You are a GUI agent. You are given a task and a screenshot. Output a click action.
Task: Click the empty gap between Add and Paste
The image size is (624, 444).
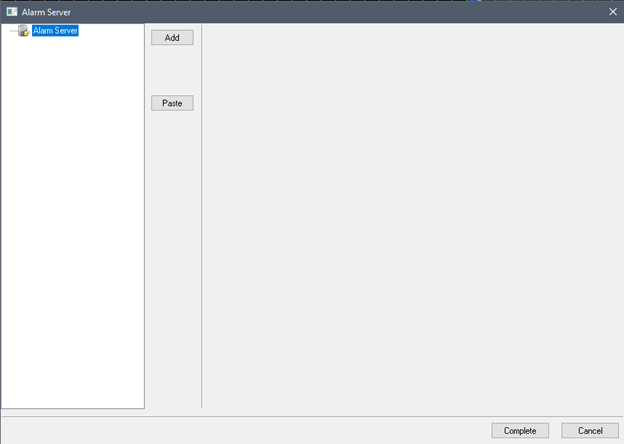pyautogui.click(x=172, y=70)
